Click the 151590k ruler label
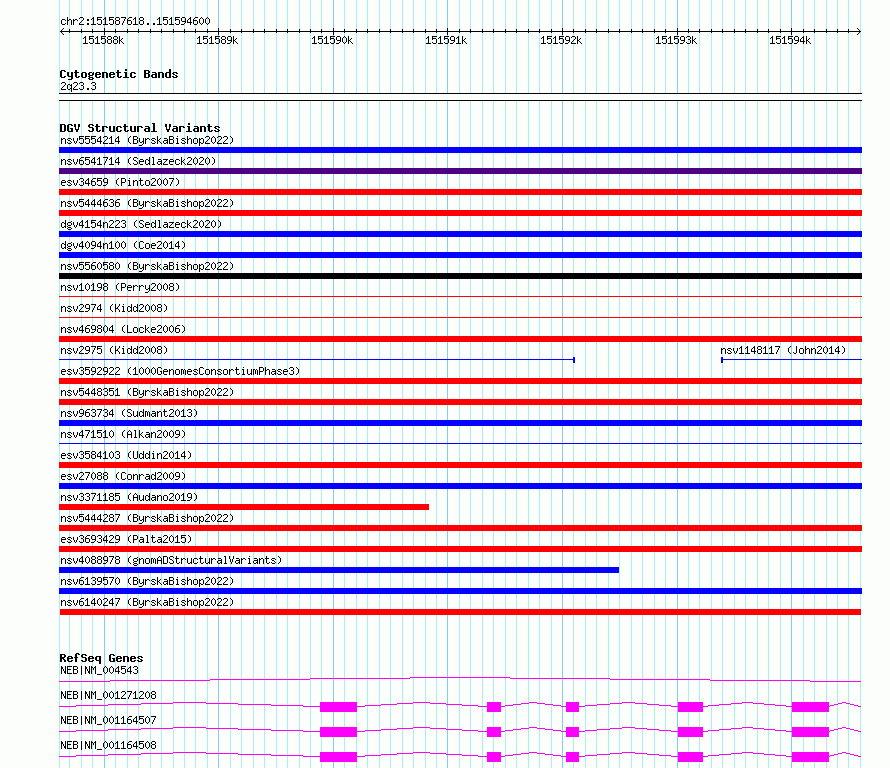The image size is (890, 768). [332, 40]
